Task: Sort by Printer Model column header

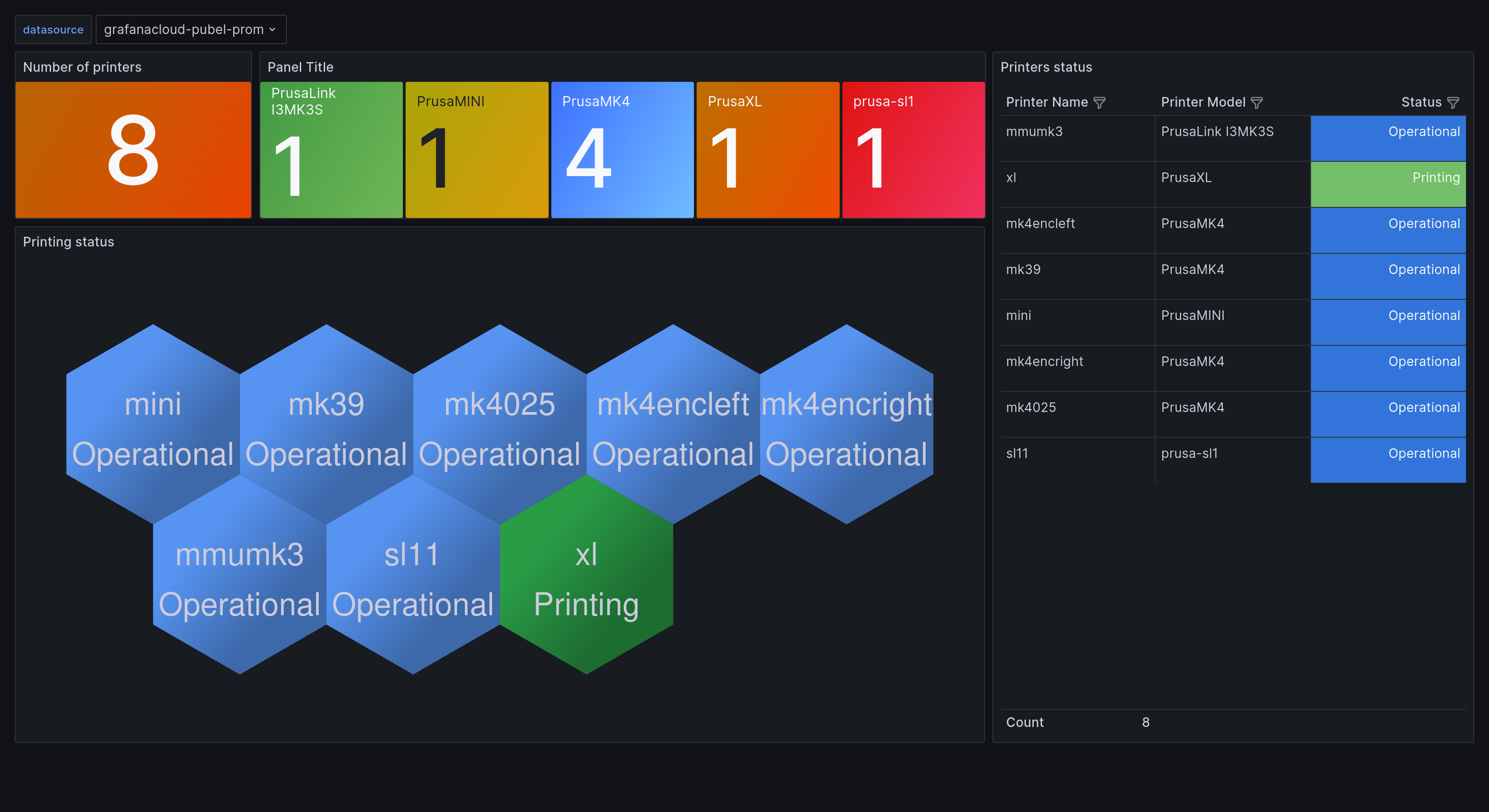Action: pos(1203,102)
